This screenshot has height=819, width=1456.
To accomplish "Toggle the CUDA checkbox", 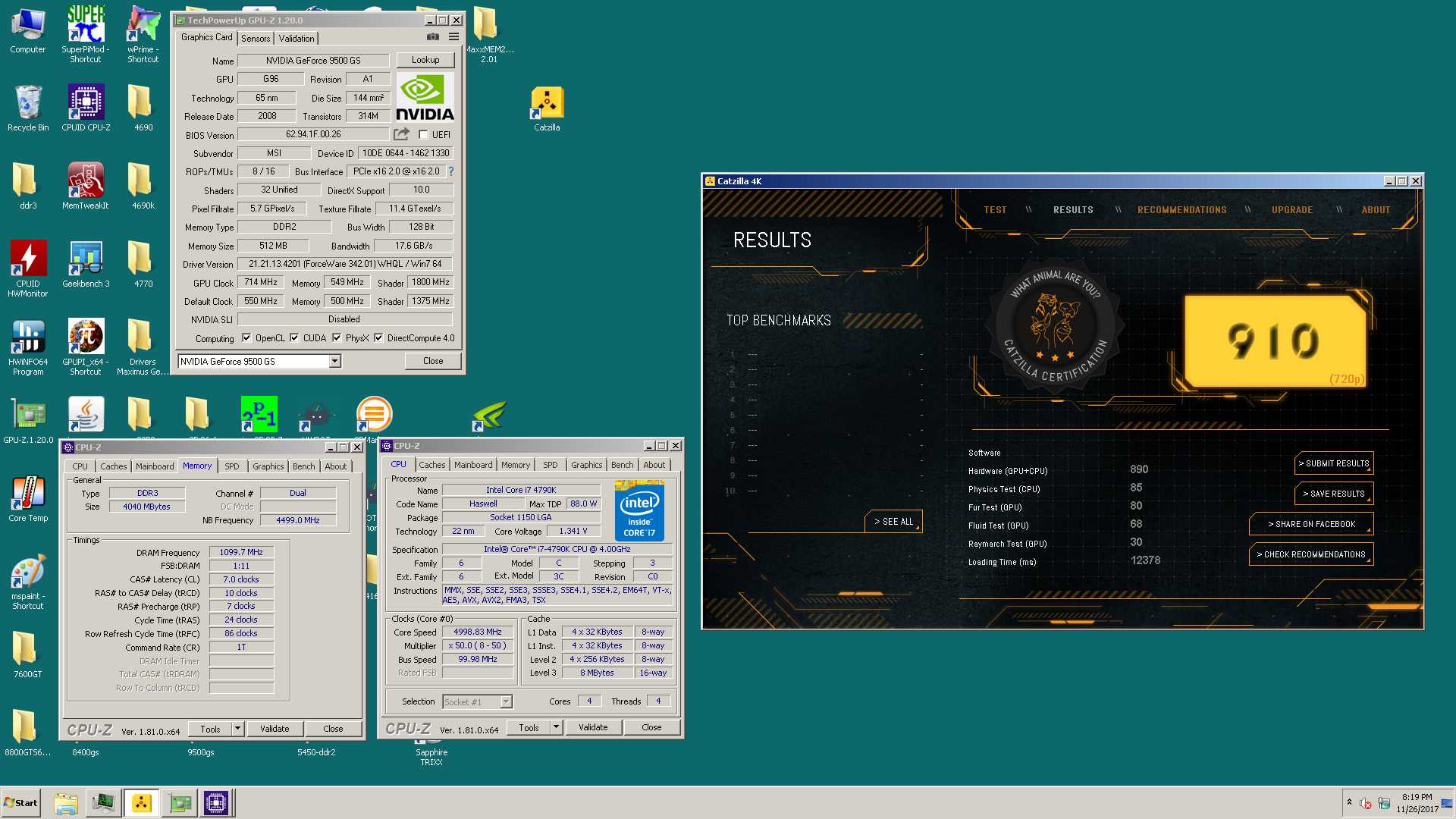I will click(x=294, y=338).
